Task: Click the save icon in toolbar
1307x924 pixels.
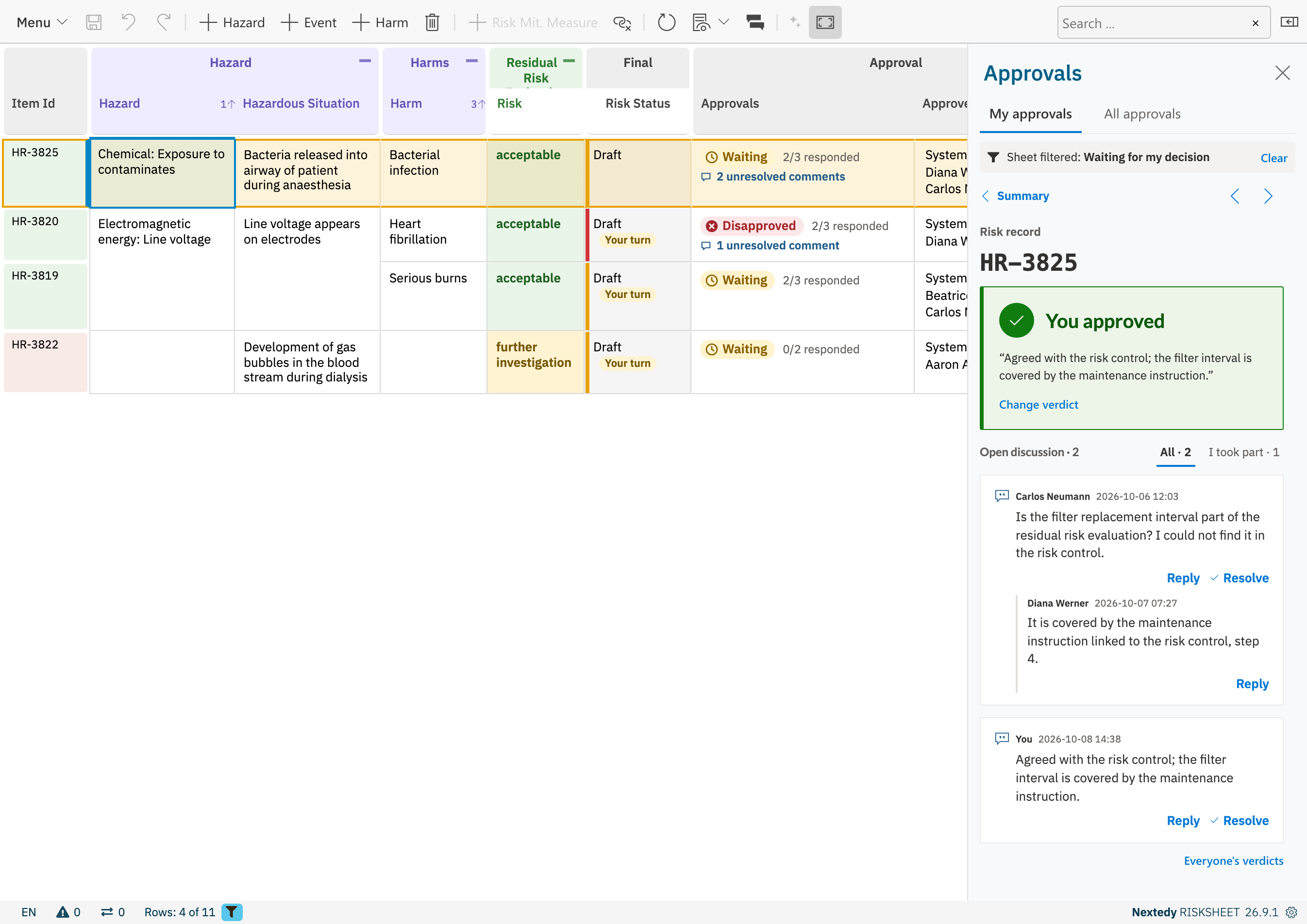Action: tap(93, 23)
